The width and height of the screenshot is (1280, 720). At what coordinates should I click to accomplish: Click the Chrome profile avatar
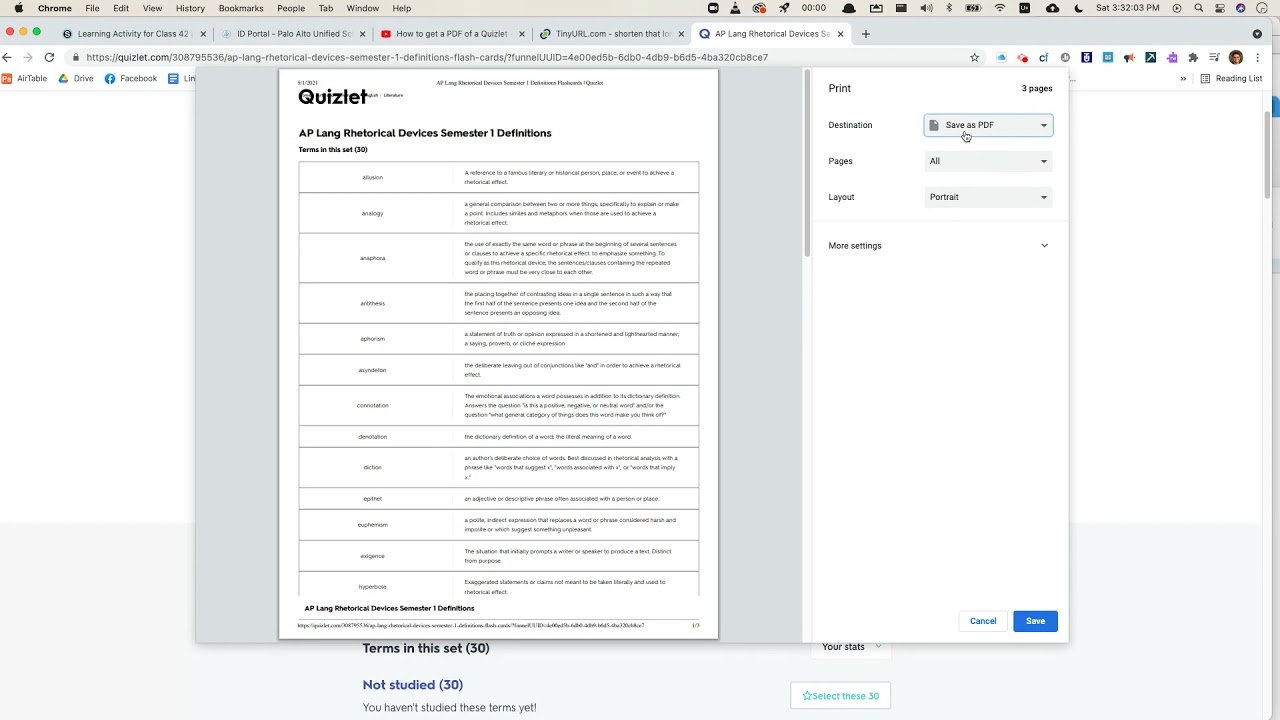pos(1236,58)
